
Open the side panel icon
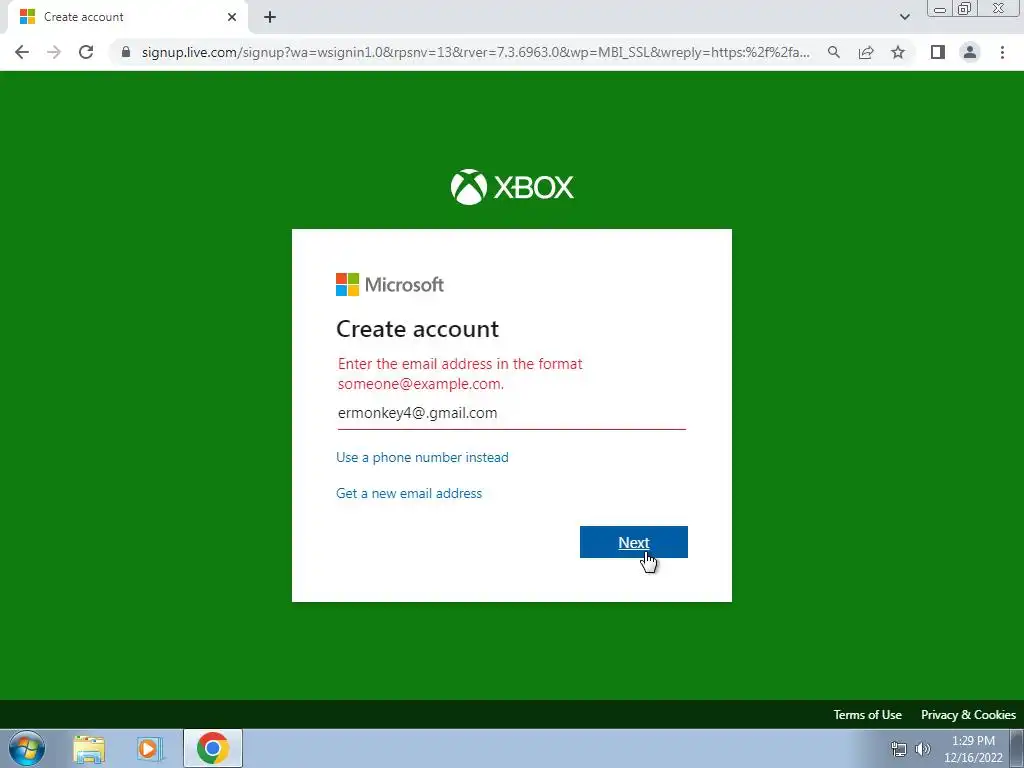[938, 52]
